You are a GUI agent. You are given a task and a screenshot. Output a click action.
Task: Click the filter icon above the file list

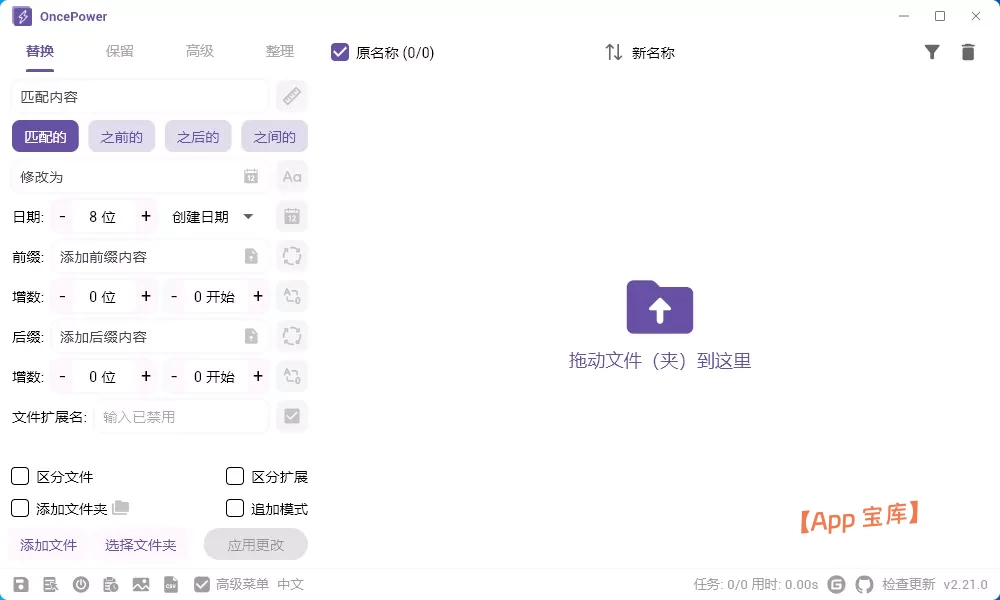pos(933,51)
